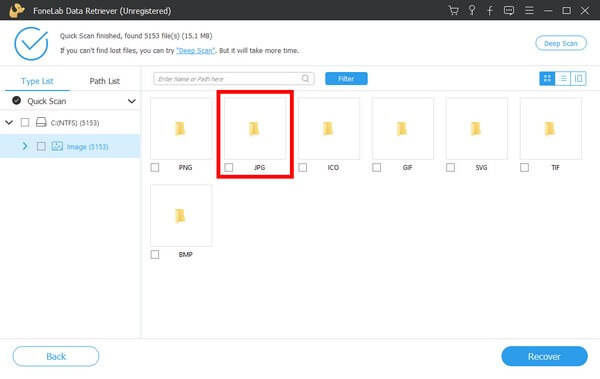This screenshot has height=379, width=600.
Task: Click the scan complete checkmark icon
Action: click(x=31, y=43)
